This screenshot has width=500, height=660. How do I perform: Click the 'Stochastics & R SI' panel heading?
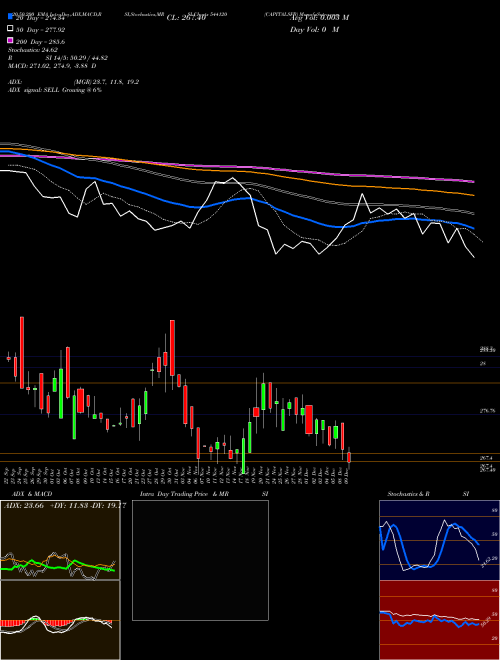pyautogui.click(x=428, y=494)
